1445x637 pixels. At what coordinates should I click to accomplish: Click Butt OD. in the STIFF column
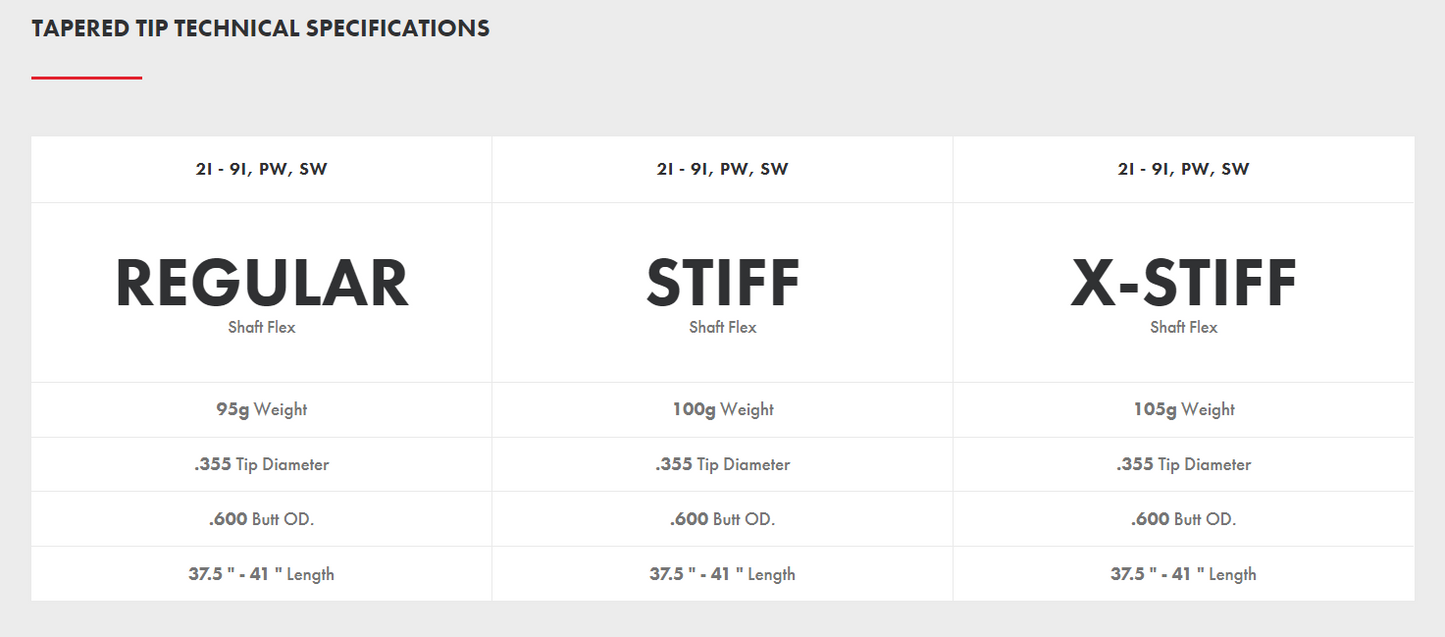(722, 519)
